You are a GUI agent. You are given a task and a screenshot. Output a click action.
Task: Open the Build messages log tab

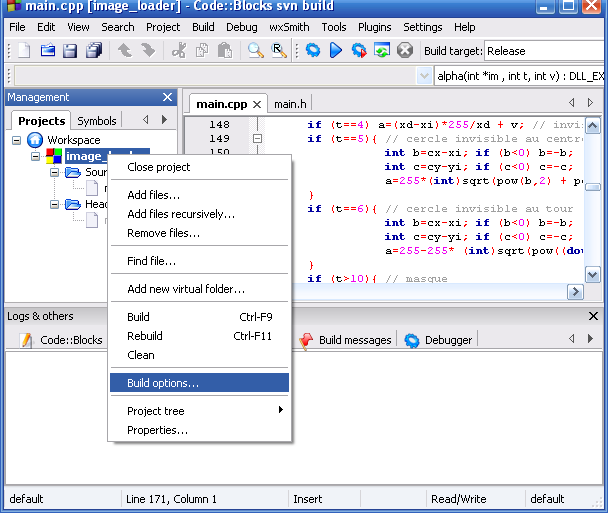coord(346,340)
